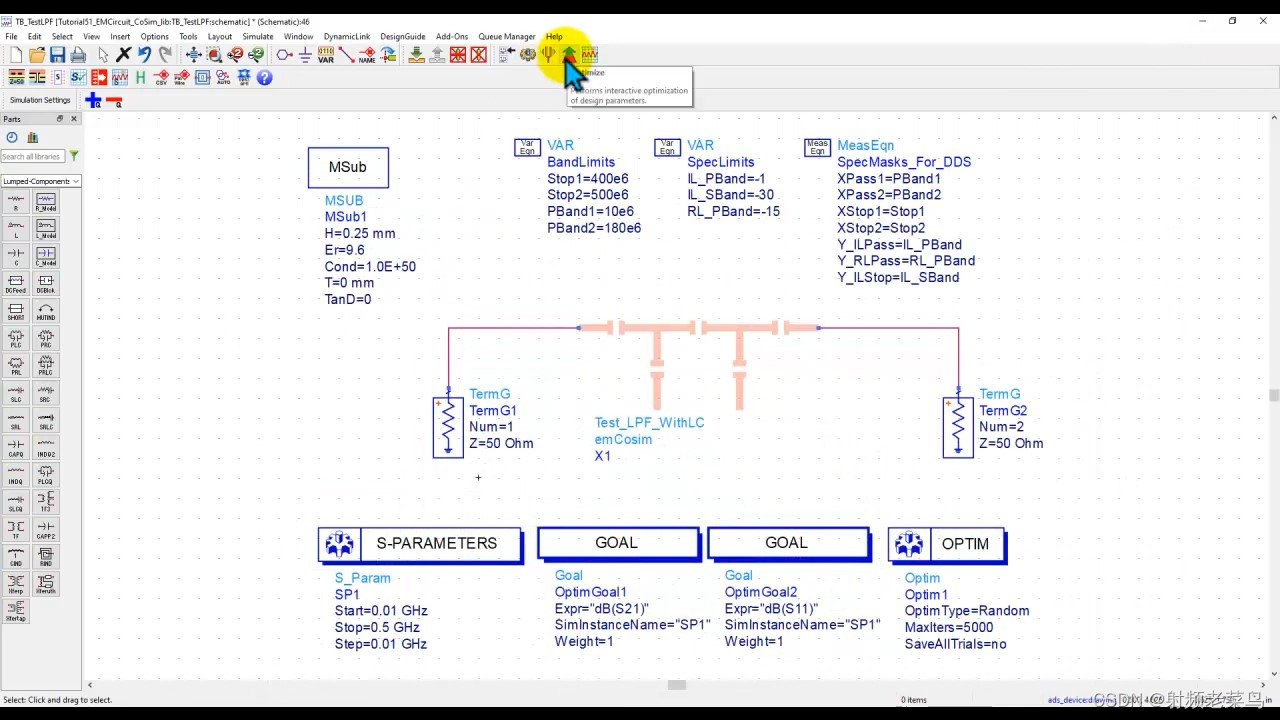Click inside the Search all libraries field
The image size is (1280, 720).
coord(33,156)
